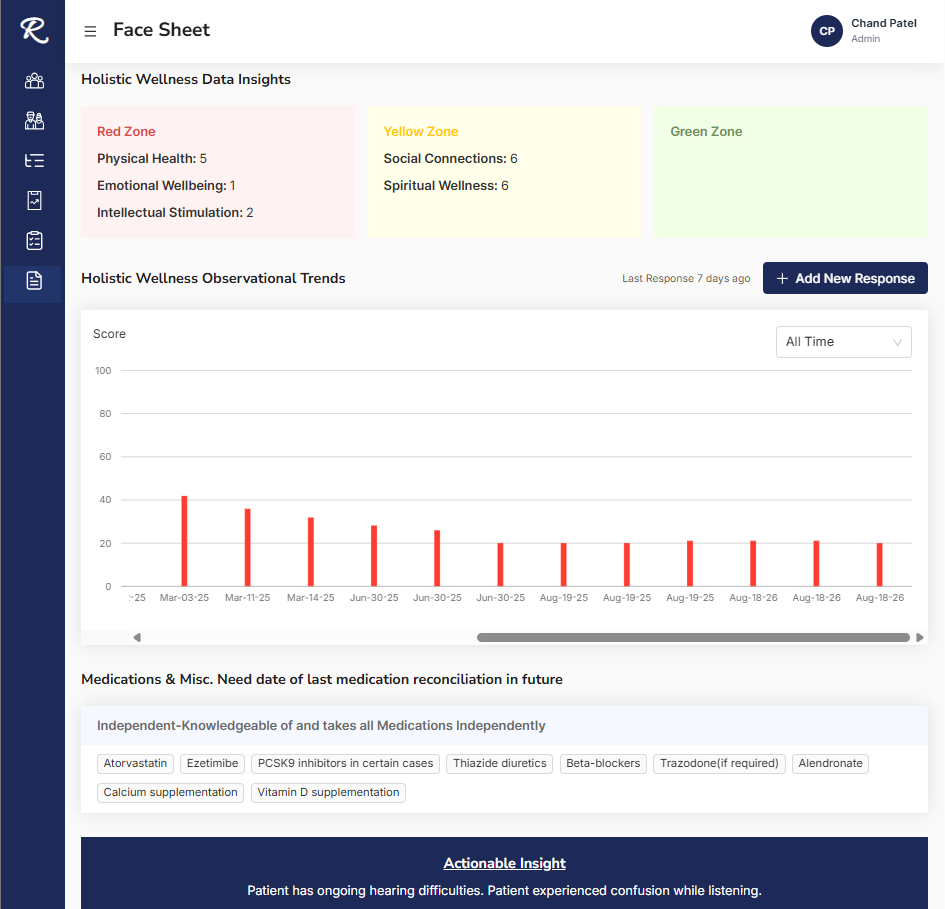Click Emotional Wellbeing: 1 entry

pyautogui.click(x=166, y=186)
